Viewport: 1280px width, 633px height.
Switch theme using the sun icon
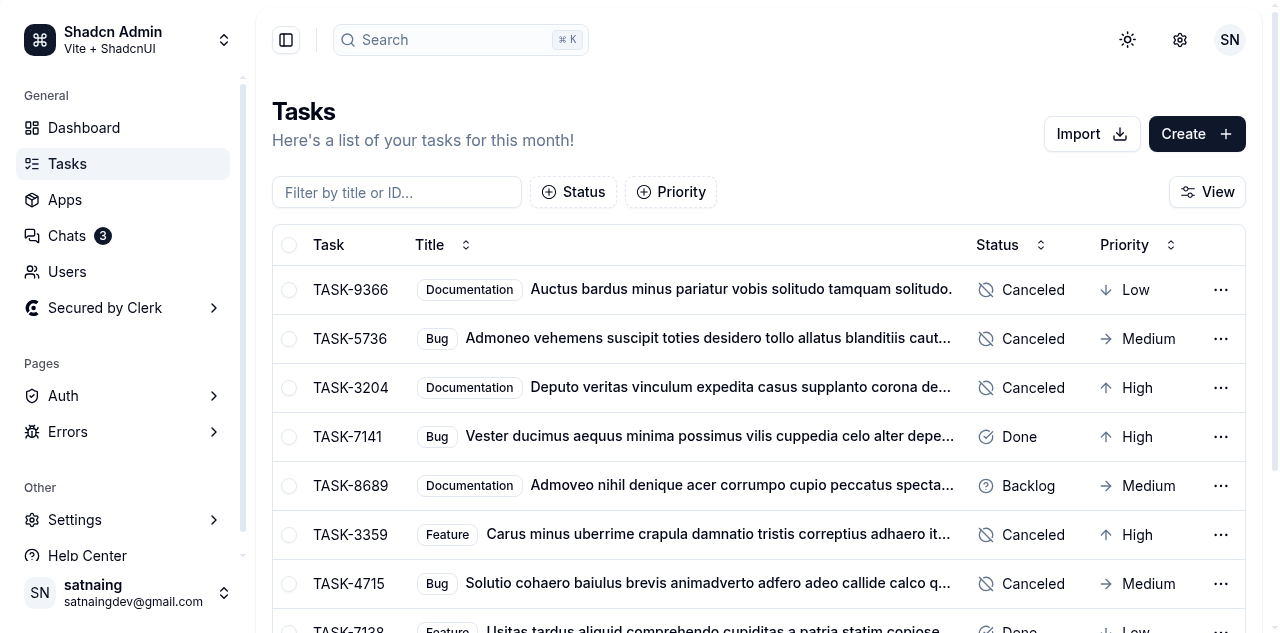tap(1128, 40)
